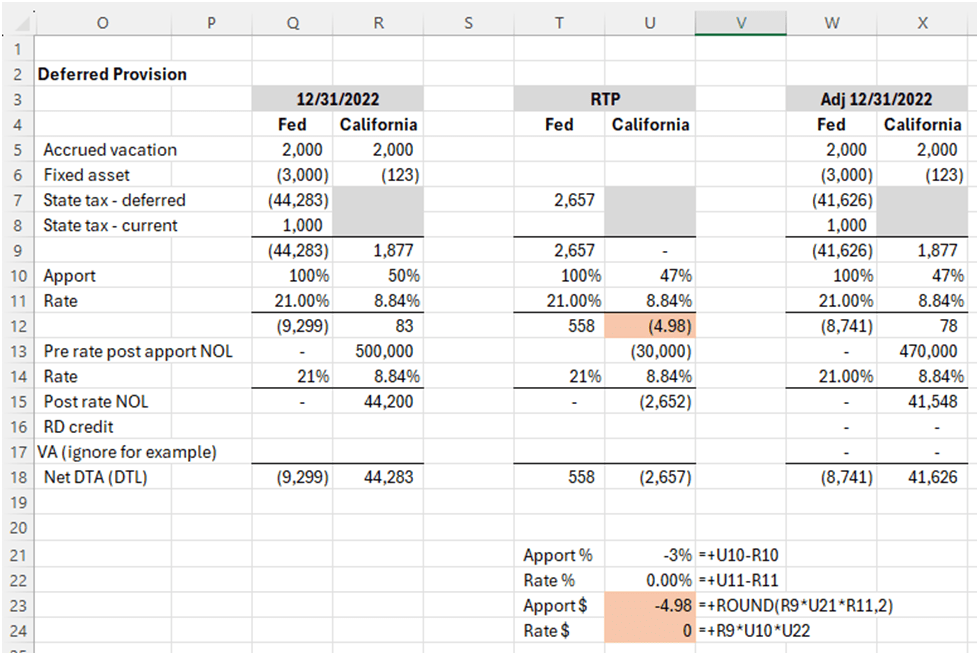The width and height of the screenshot is (979, 655).
Task: Click the 44,200 Post rate NOL cell
Action: pos(380,401)
